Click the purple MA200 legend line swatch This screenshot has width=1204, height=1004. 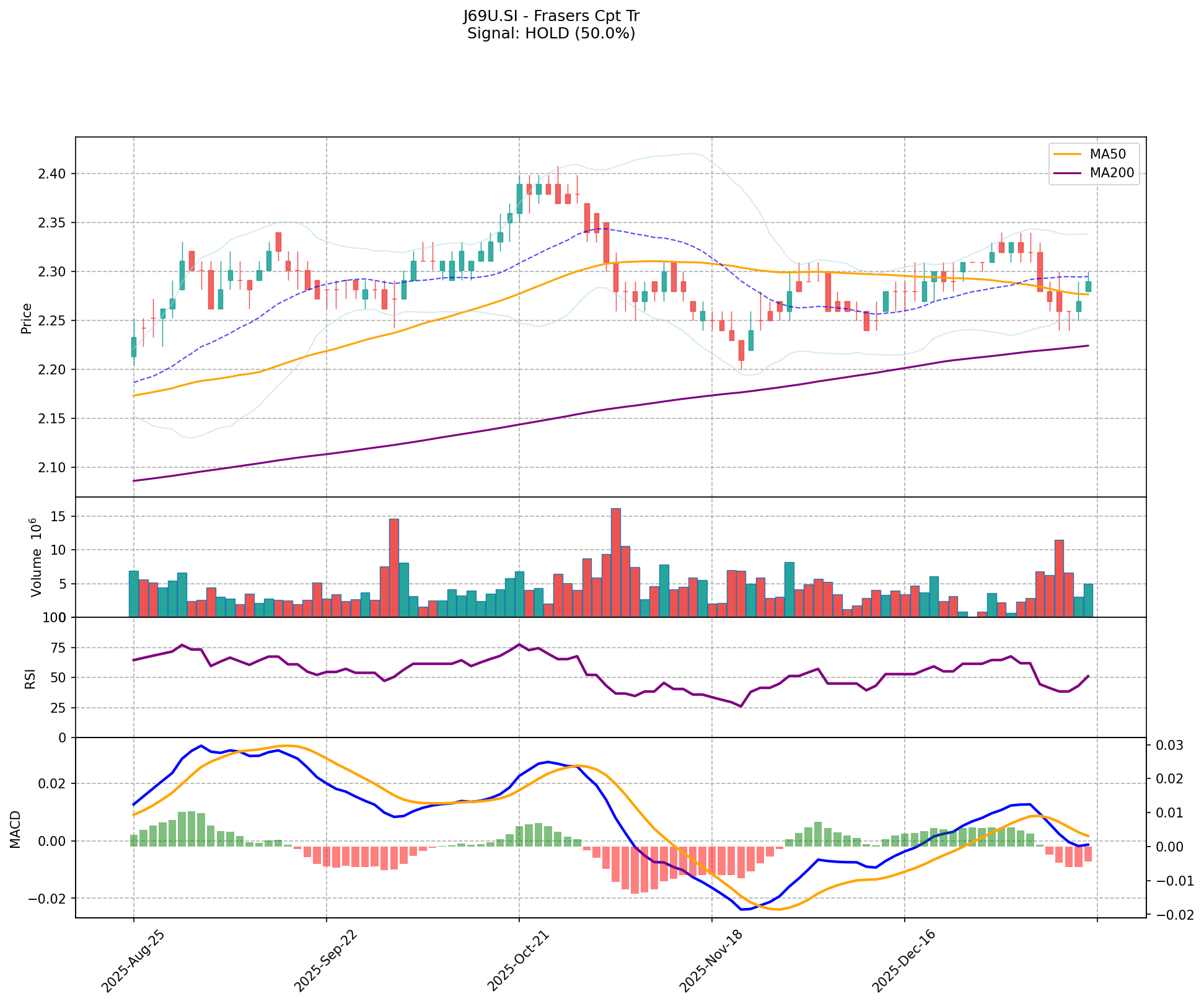1068,173
